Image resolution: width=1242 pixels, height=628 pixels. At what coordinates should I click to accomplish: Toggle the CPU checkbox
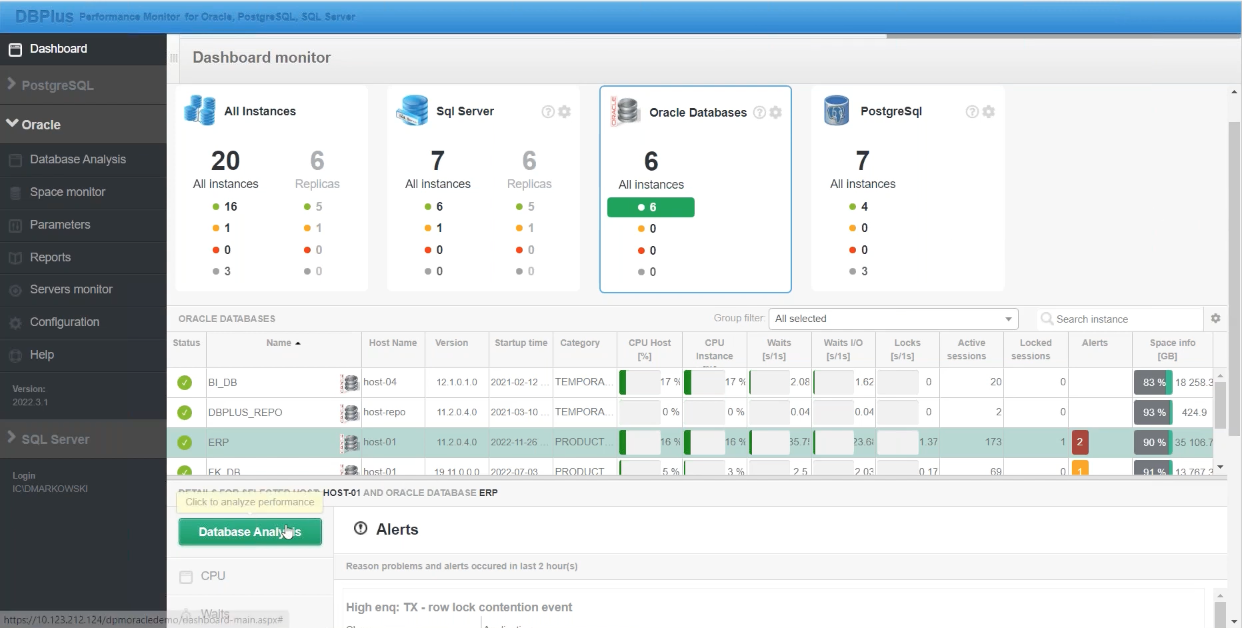tap(185, 577)
